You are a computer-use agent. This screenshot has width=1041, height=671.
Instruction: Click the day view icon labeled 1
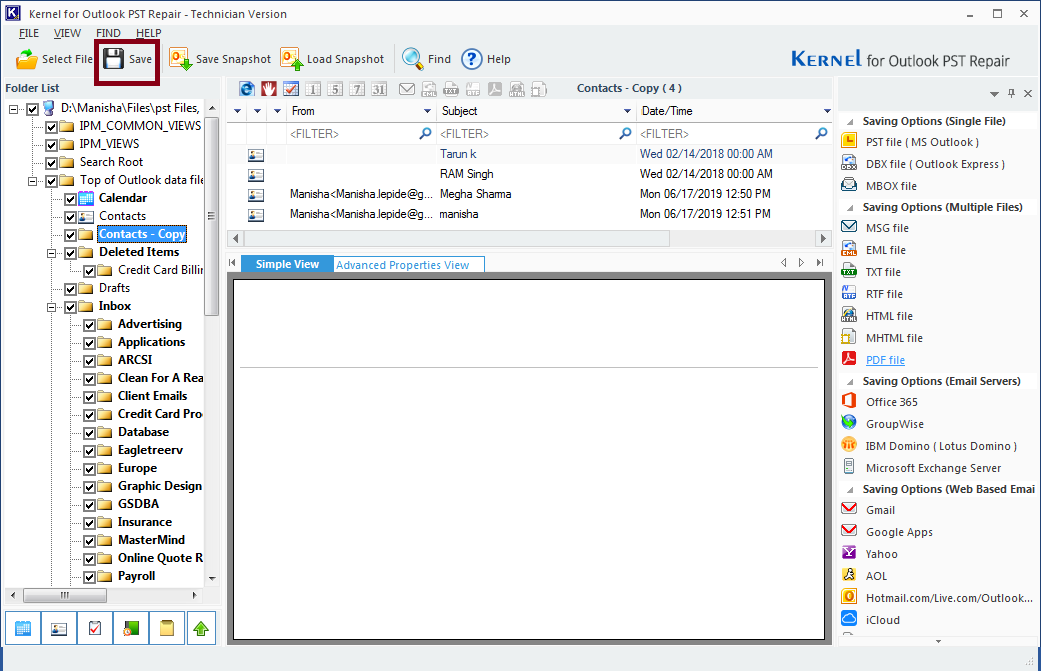[313, 89]
